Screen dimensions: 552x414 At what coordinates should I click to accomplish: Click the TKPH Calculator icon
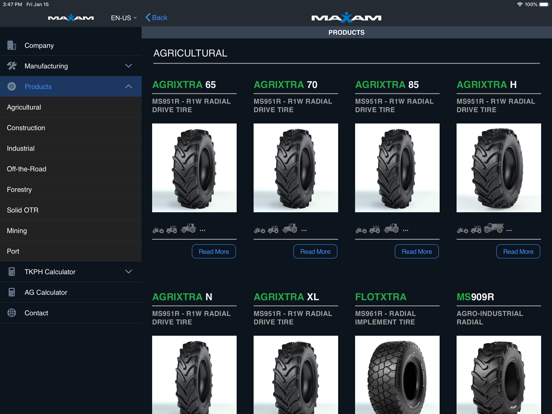(12, 271)
